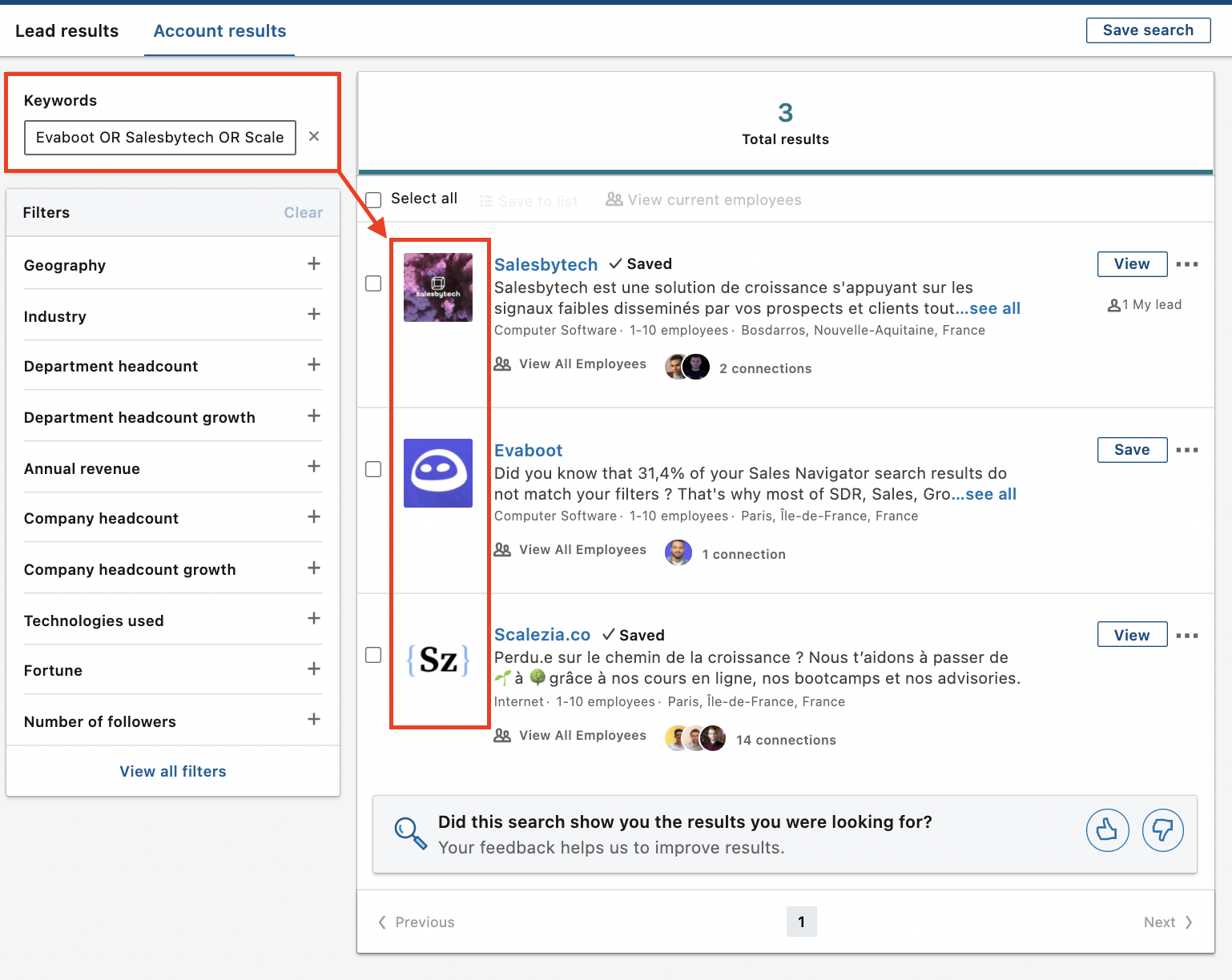Switch to the Account results tab

point(219,31)
